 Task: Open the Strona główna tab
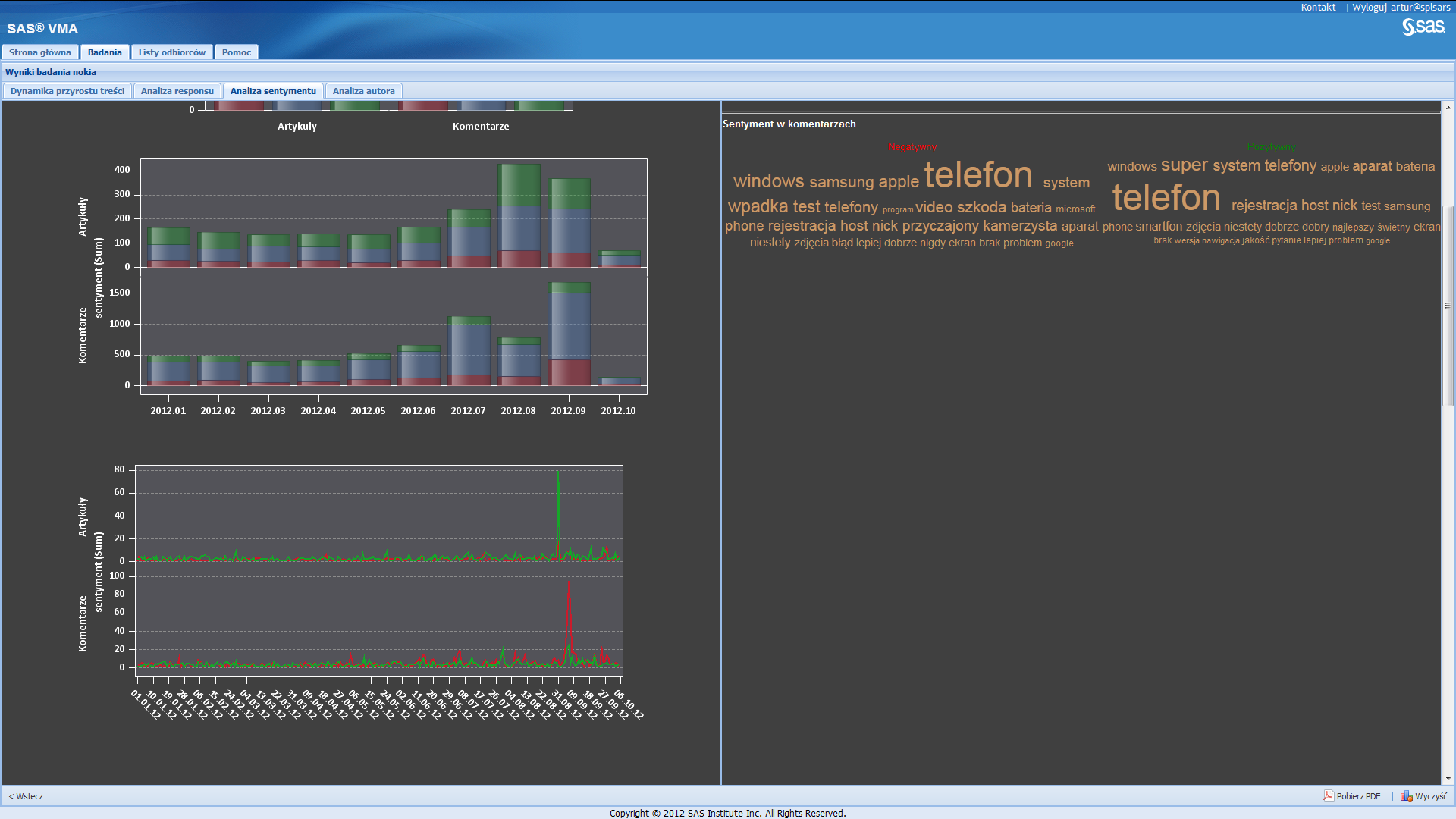tap(40, 52)
